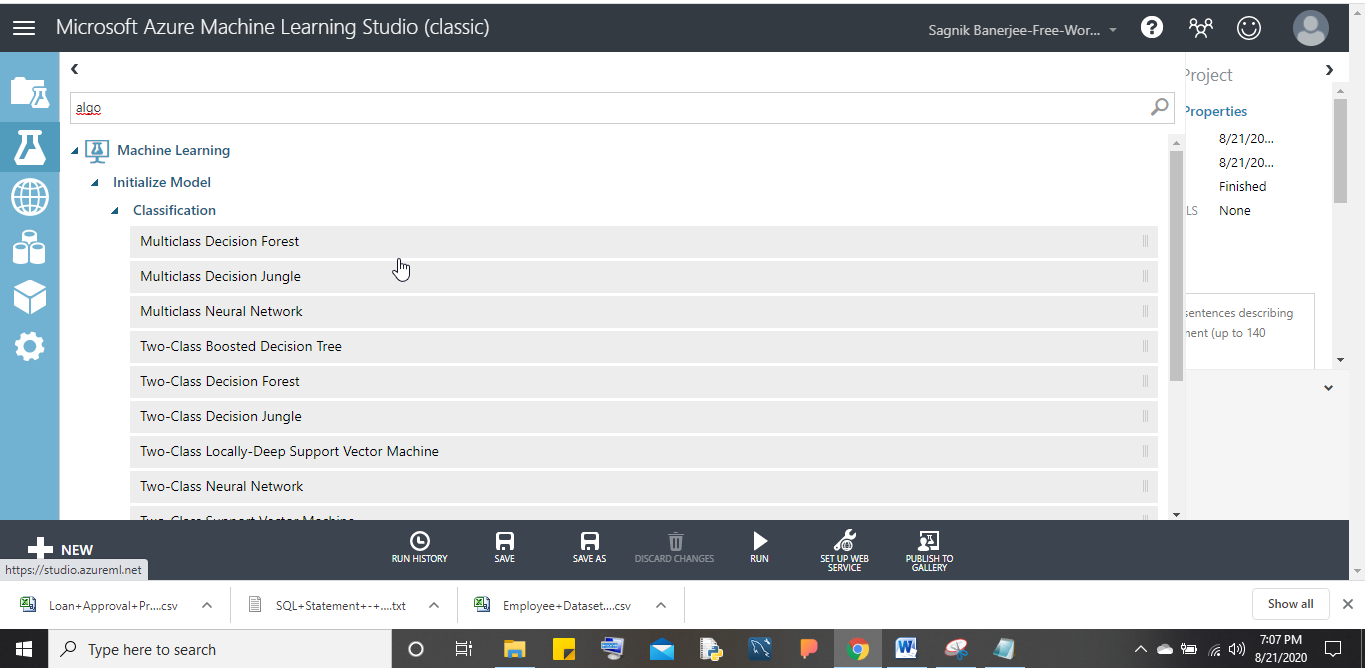Click Discard Changes trash icon
Viewport: 1365px width, 668px height.
[x=675, y=547]
